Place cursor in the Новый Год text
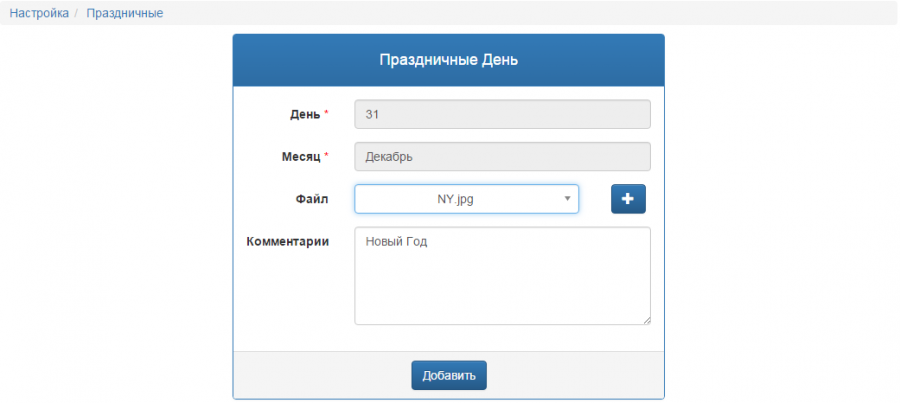This screenshot has width=900, height=403. 396,242
